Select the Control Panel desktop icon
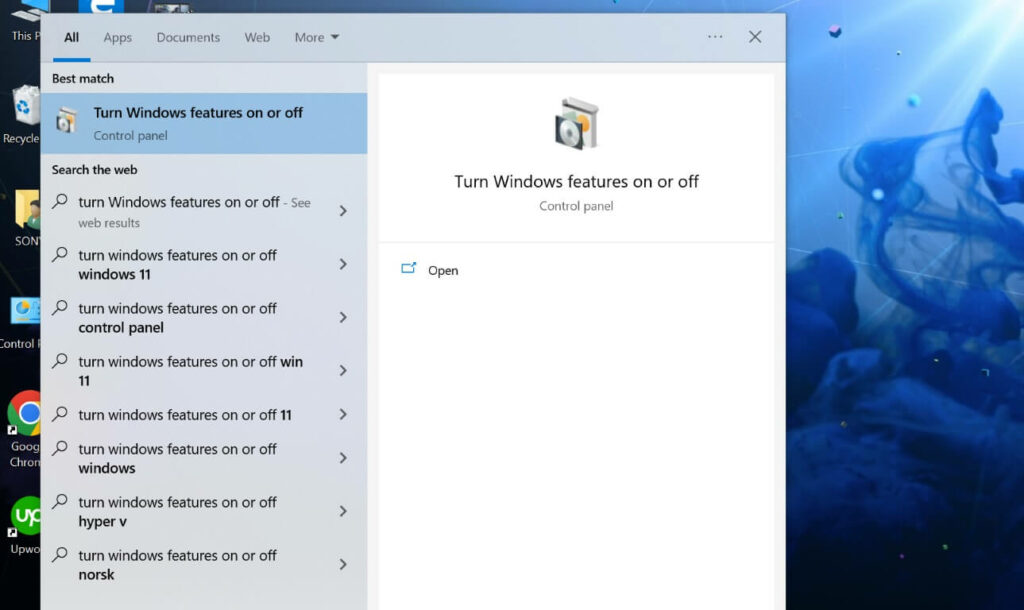 click(x=21, y=323)
